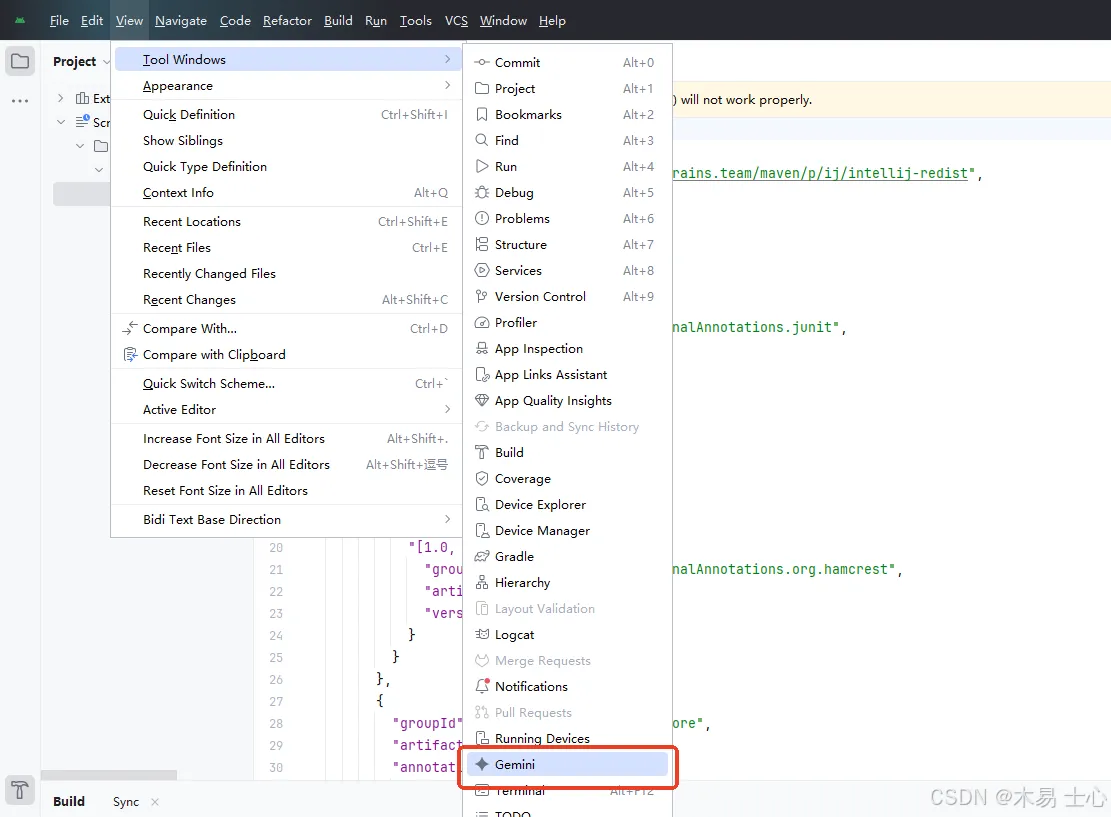Open the Debug tool window
The image size is (1111, 817).
[x=567, y=193]
